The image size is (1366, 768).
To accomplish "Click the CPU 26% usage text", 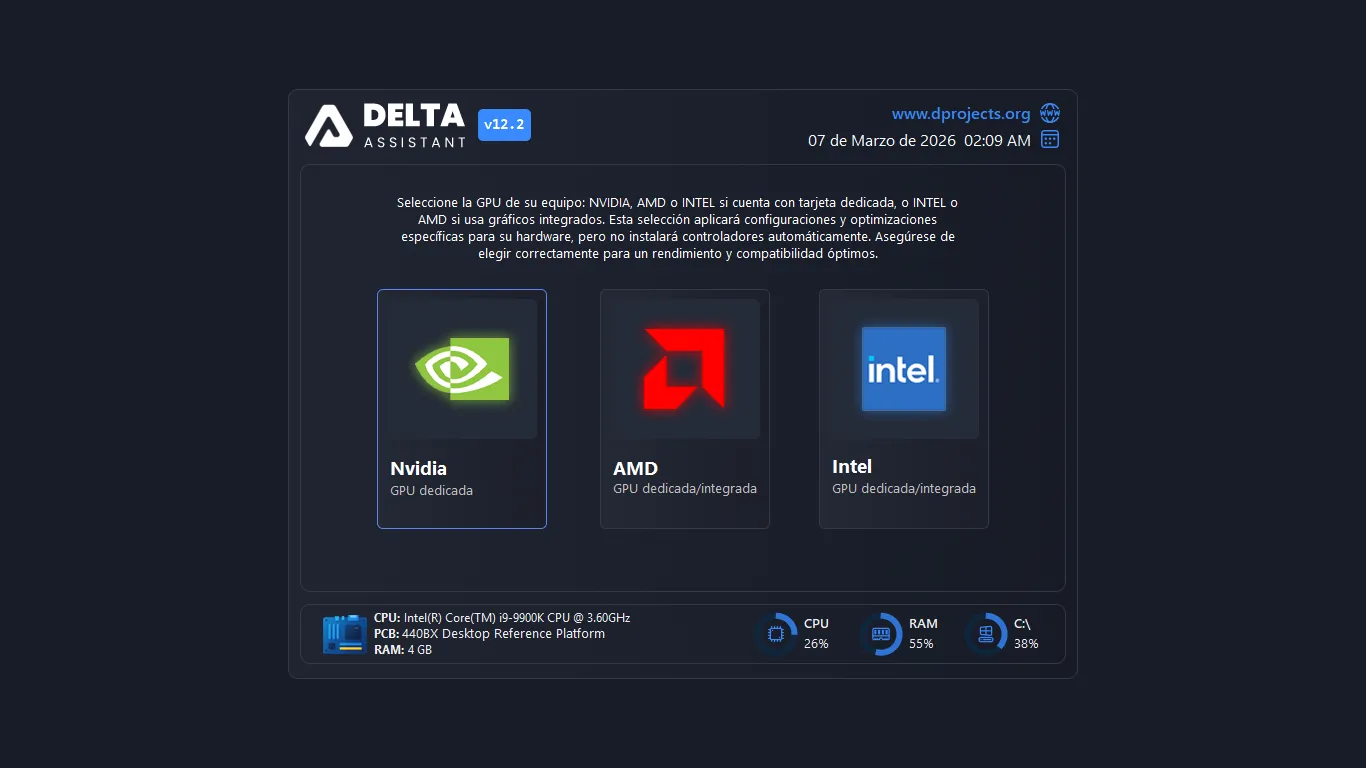I will pyautogui.click(x=816, y=634).
